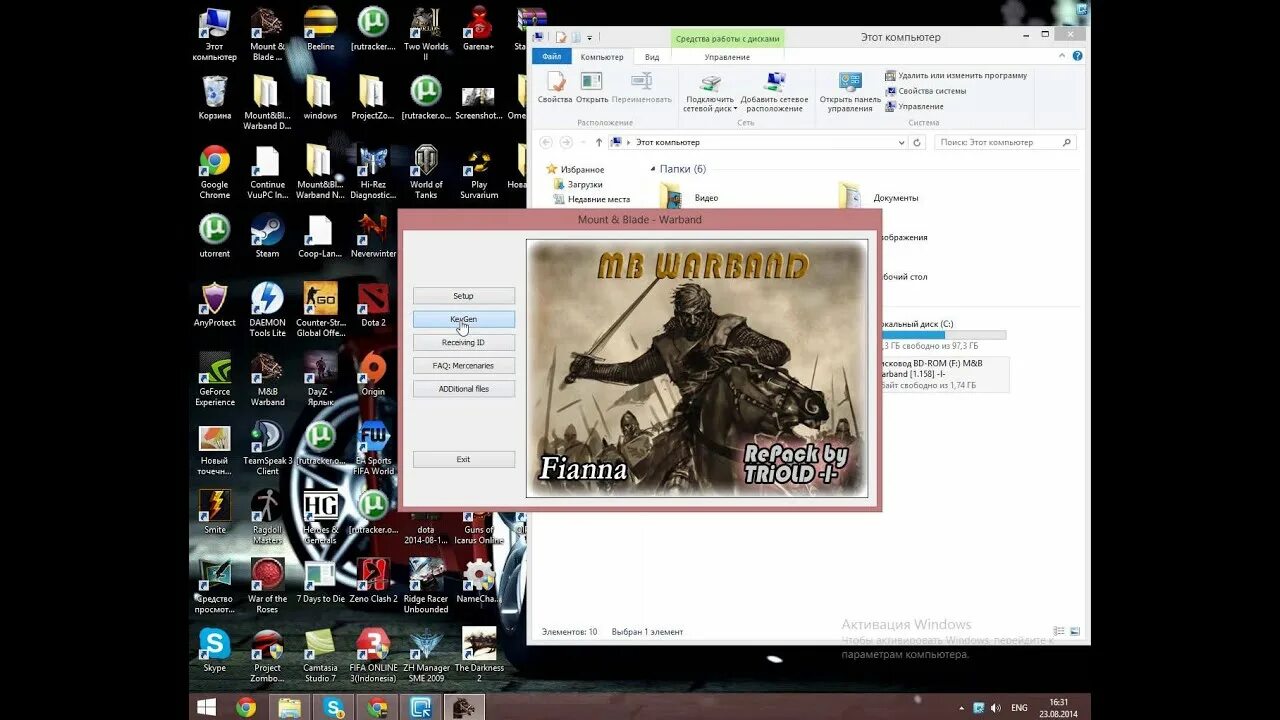Click Удалить или изменить программу

(x=956, y=76)
